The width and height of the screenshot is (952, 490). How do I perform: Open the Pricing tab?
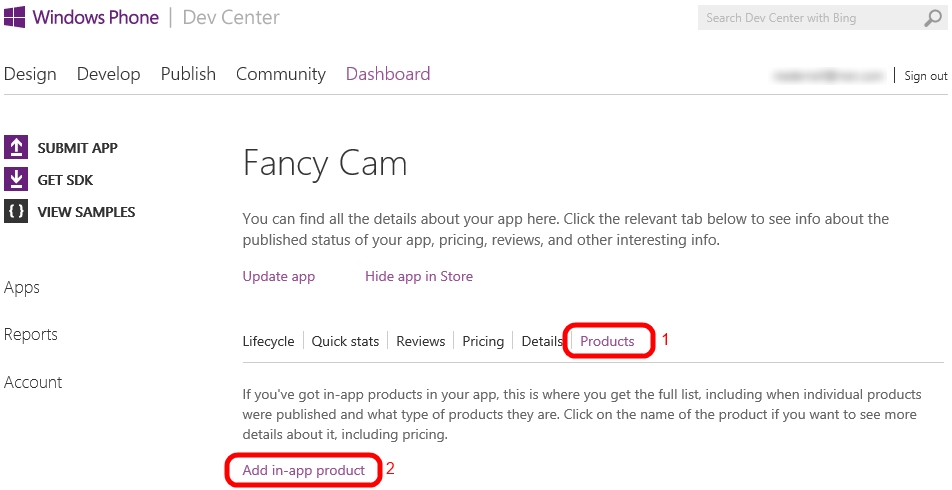click(483, 341)
